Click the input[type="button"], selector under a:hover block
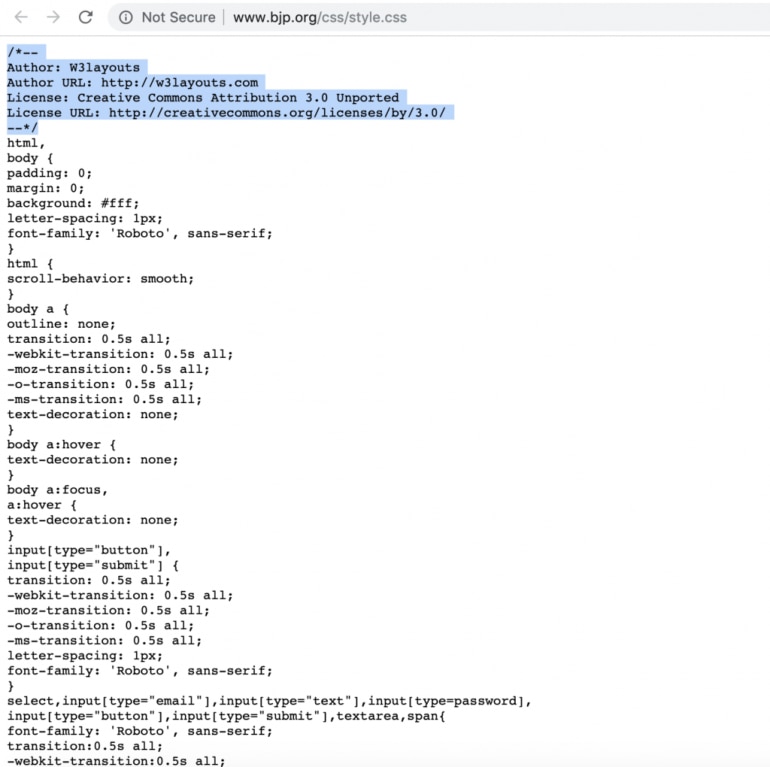The height and width of the screenshot is (767, 770). [x=89, y=550]
